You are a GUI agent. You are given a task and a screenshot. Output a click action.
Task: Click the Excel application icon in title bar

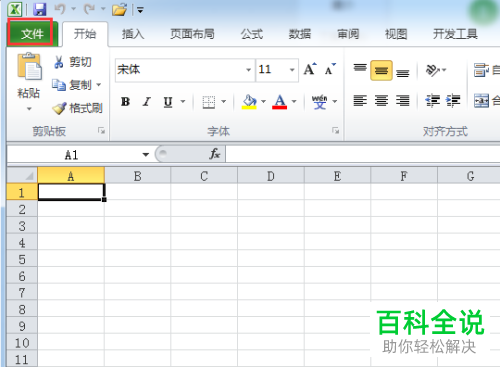coord(14,9)
